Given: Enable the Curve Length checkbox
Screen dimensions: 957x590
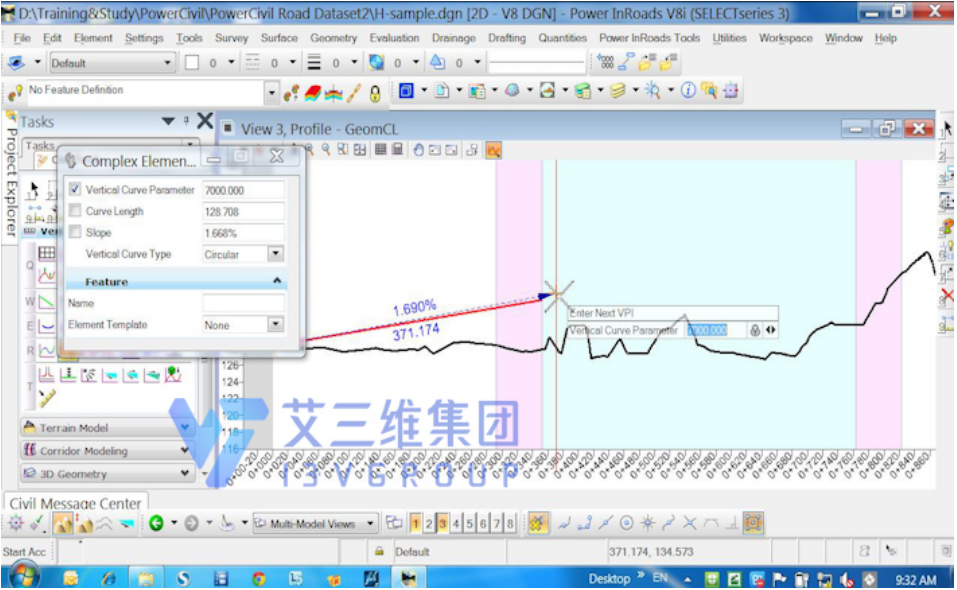Looking at the screenshot, I should [75, 210].
